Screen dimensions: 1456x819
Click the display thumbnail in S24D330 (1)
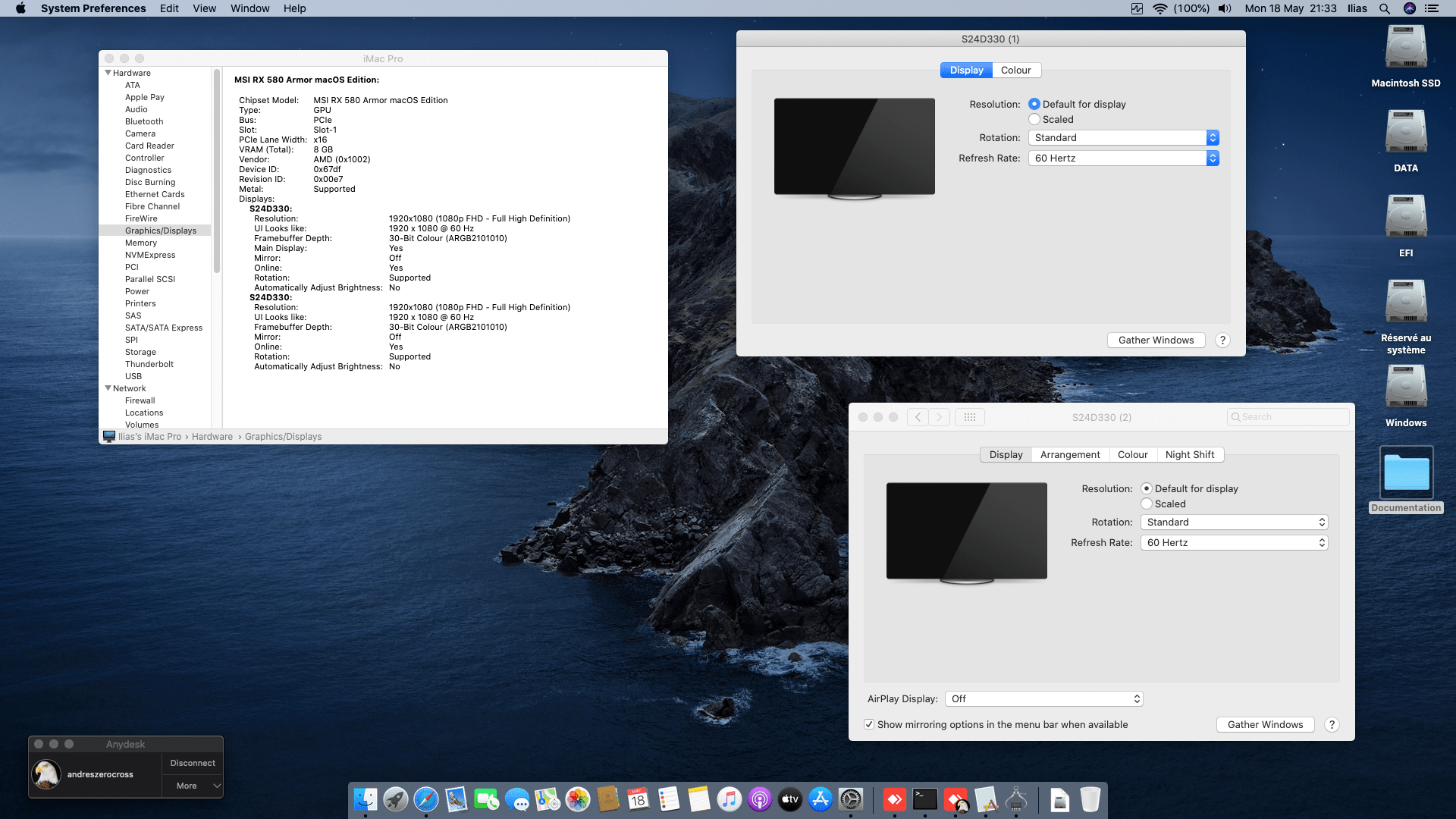point(855,148)
